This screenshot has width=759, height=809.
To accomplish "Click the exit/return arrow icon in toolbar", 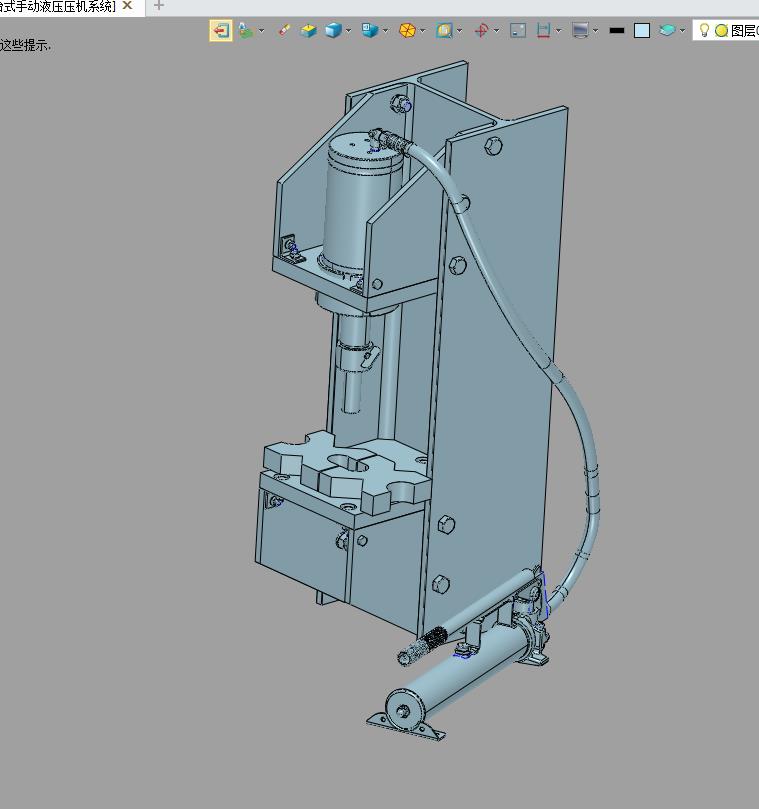I will pos(221,30).
